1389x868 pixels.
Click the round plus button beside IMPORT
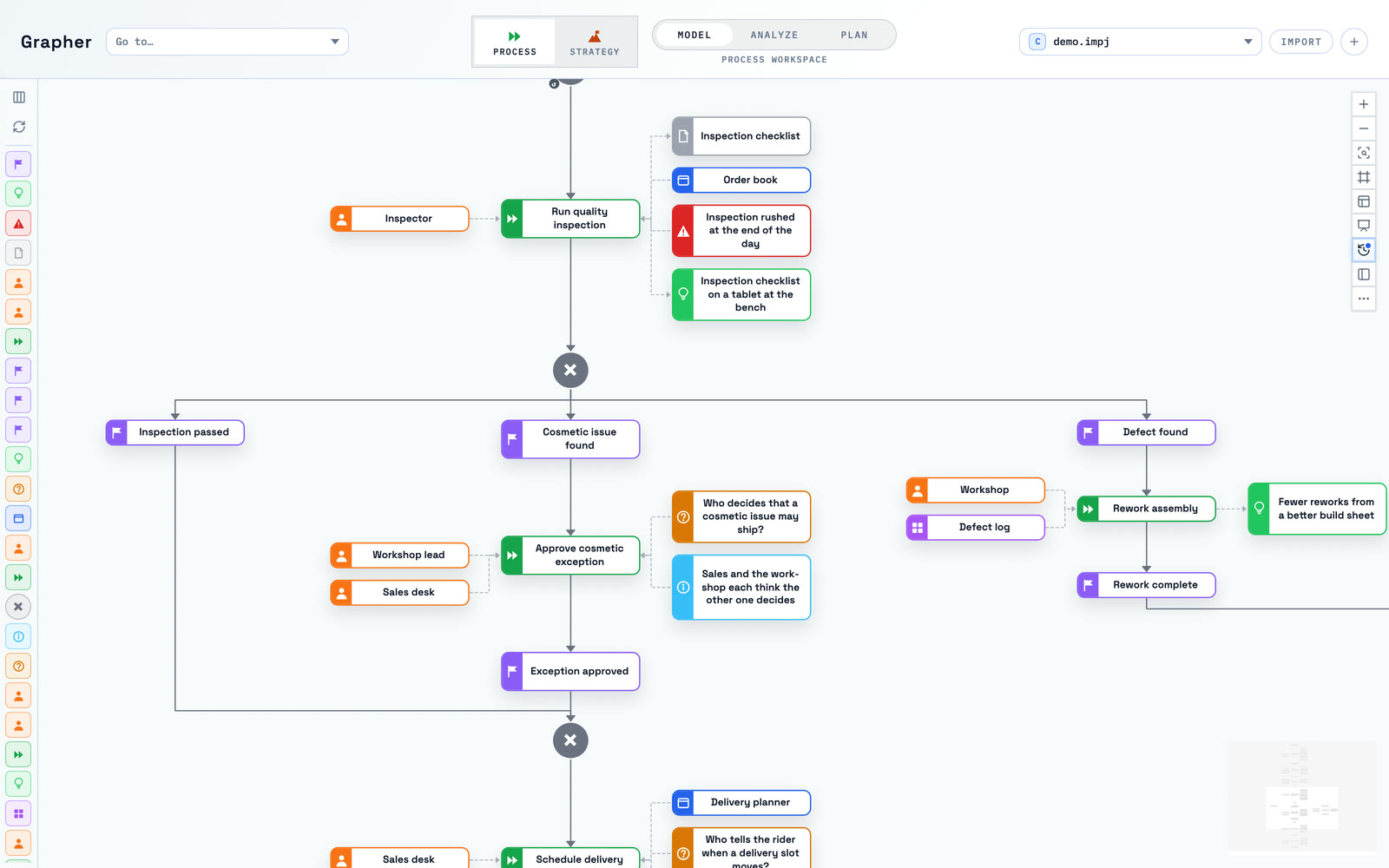click(1354, 42)
